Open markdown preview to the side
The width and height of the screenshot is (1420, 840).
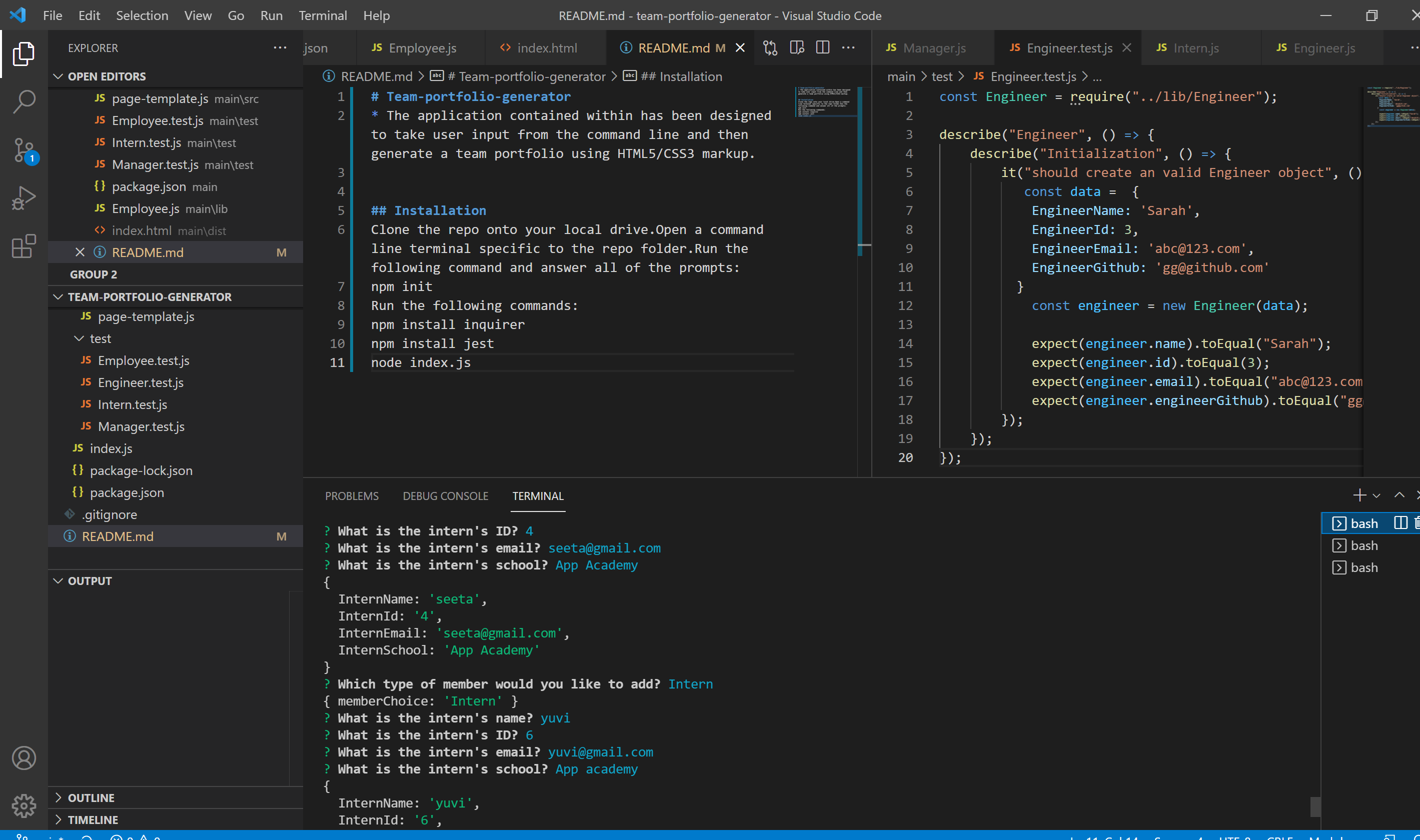[797, 48]
